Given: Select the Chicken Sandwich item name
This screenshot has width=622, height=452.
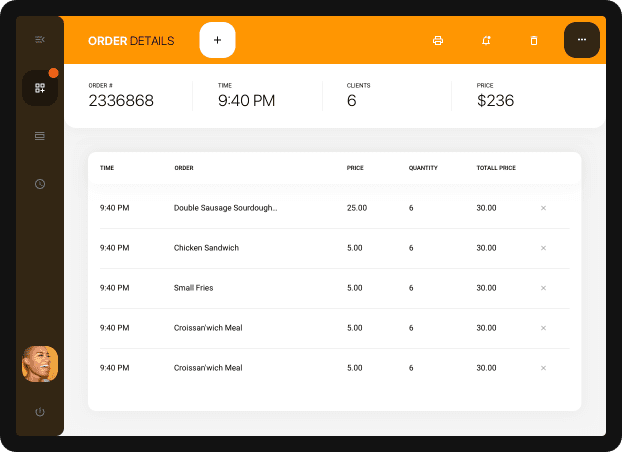Looking at the screenshot, I should [206, 248].
